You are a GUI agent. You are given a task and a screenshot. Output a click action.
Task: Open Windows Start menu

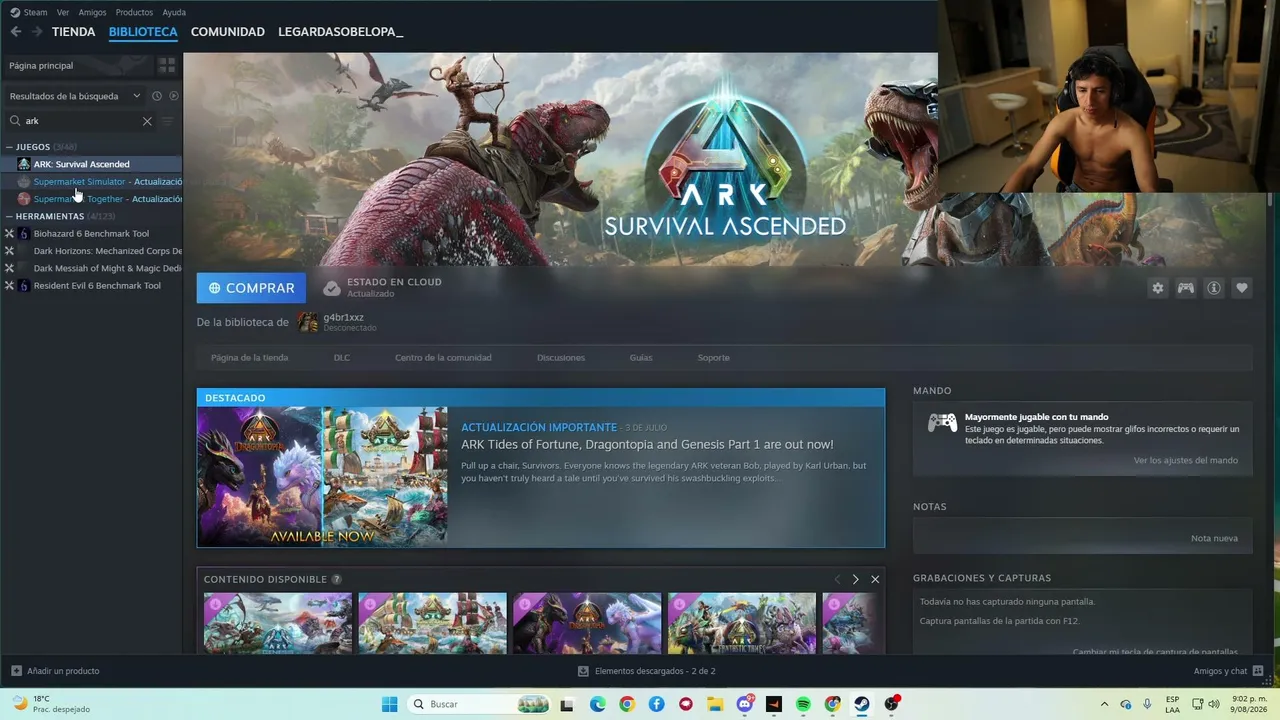point(390,704)
